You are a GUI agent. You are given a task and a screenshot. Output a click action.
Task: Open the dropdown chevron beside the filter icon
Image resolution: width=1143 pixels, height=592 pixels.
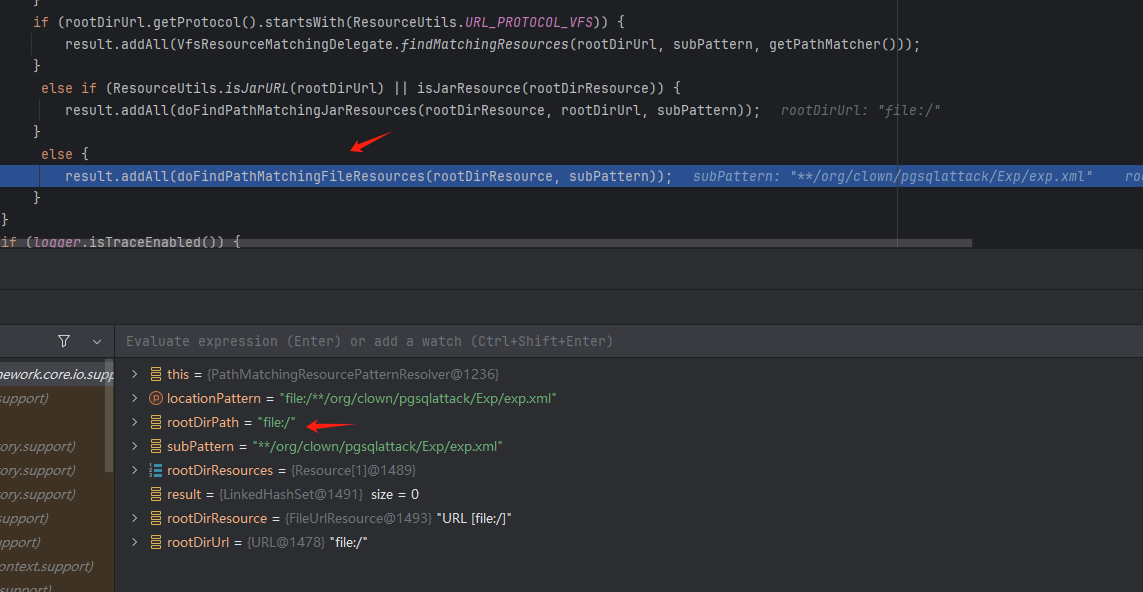click(x=97, y=341)
